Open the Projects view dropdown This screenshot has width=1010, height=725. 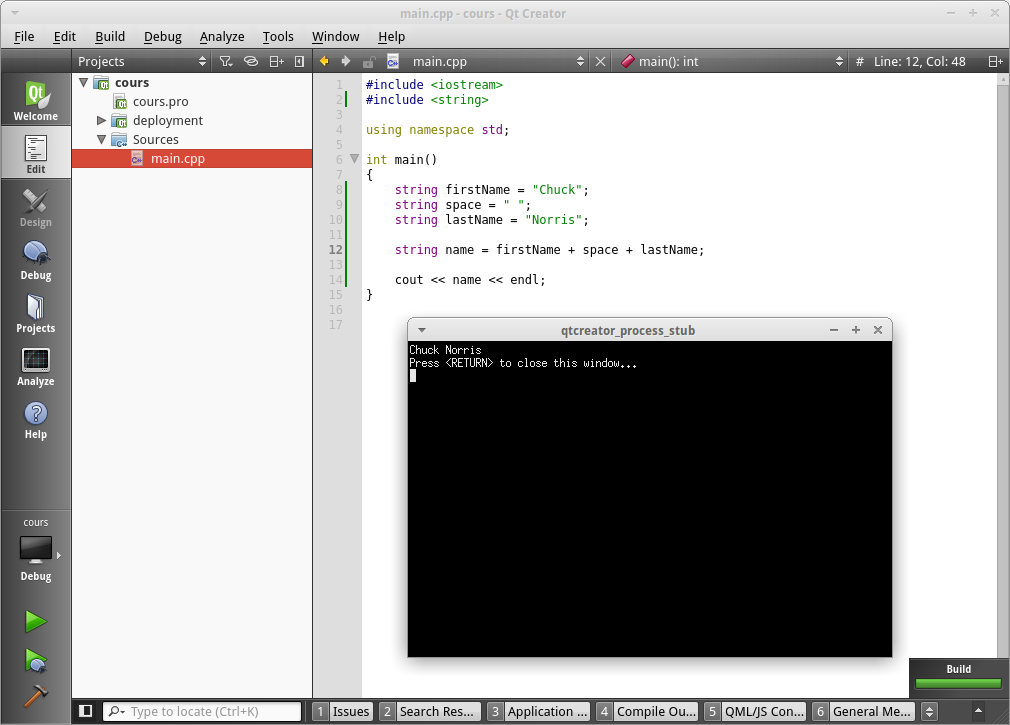click(x=142, y=61)
